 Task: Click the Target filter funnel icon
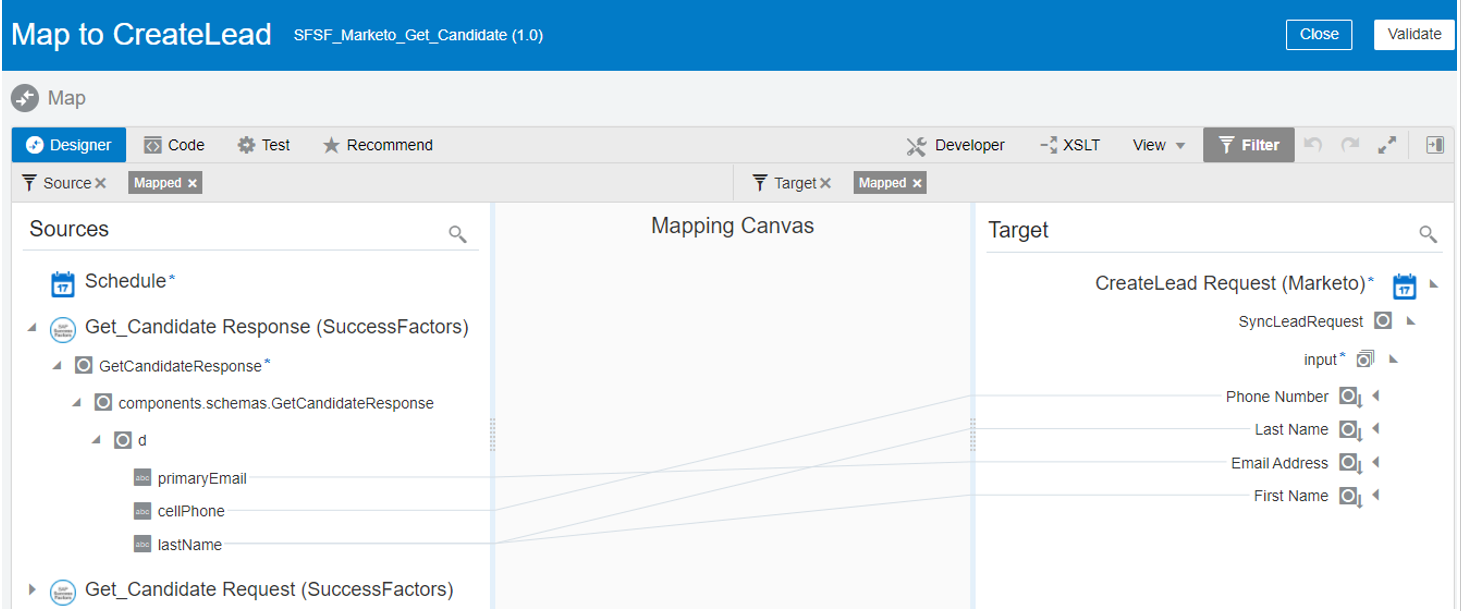coord(760,183)
